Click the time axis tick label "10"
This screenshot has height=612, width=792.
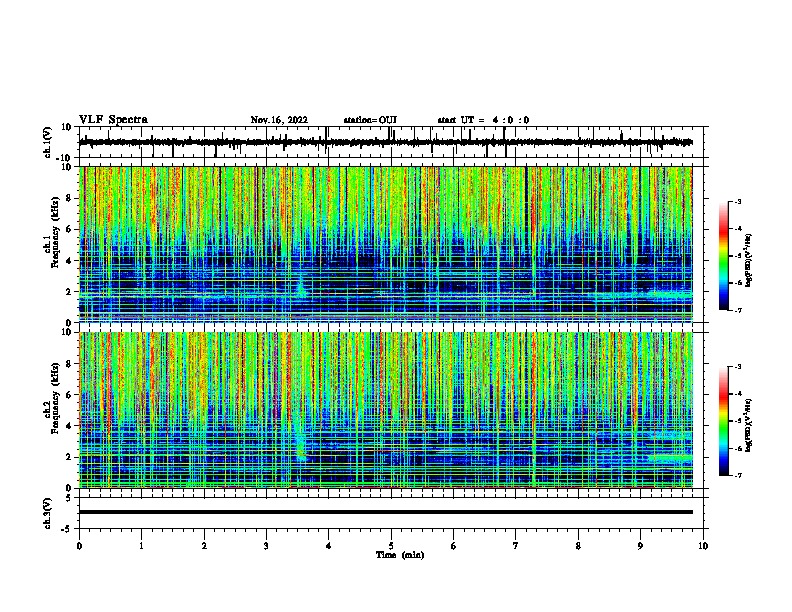point(703,546)
